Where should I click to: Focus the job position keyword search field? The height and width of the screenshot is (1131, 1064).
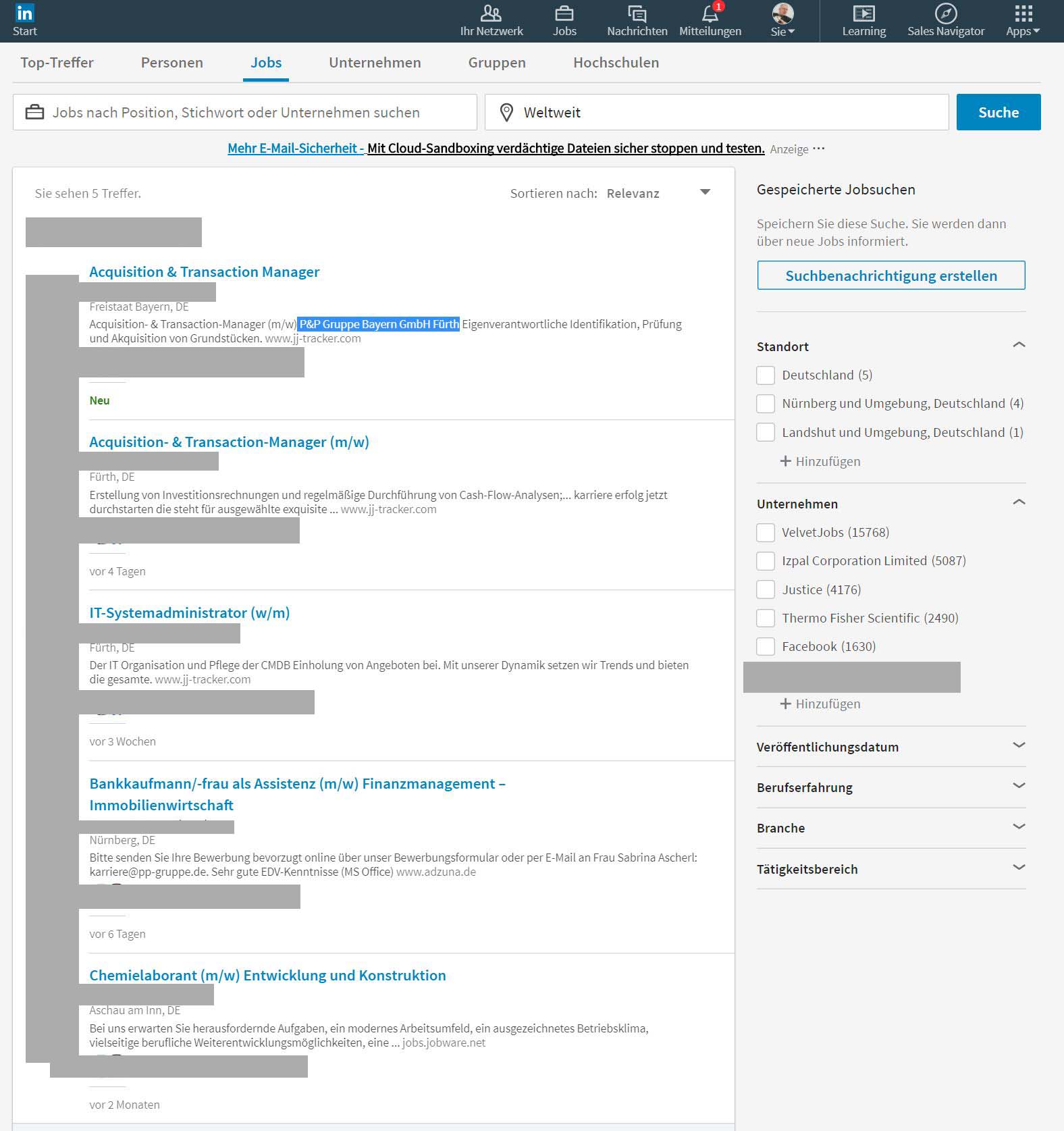pos(244,112)
